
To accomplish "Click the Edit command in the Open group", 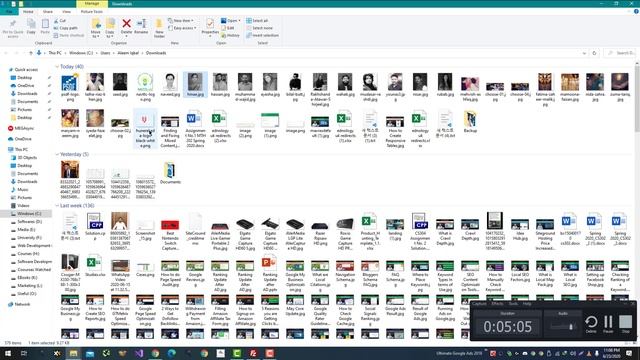I will 228,28.
